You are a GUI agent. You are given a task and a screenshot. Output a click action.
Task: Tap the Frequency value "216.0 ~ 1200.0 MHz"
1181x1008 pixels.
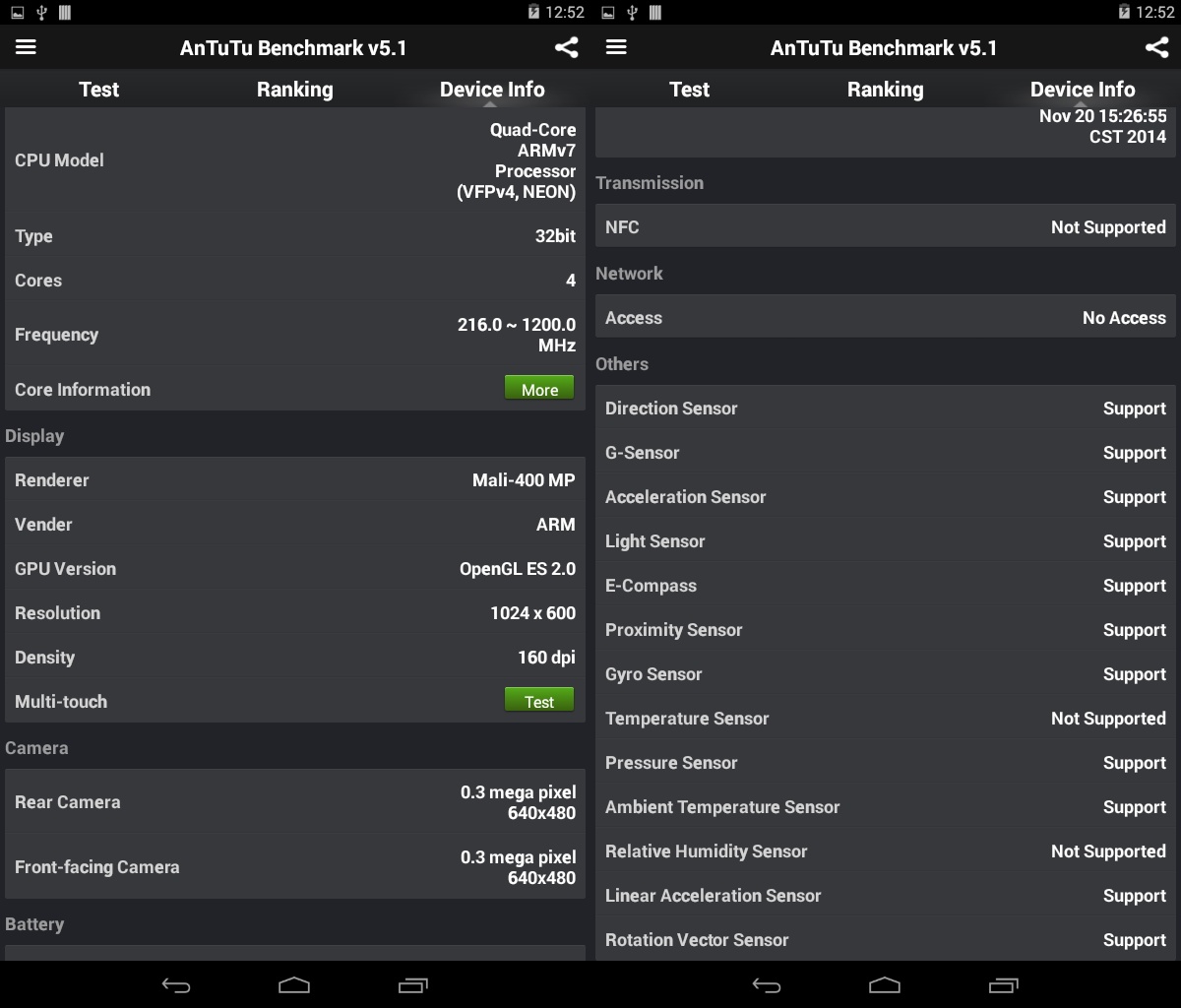517,335
